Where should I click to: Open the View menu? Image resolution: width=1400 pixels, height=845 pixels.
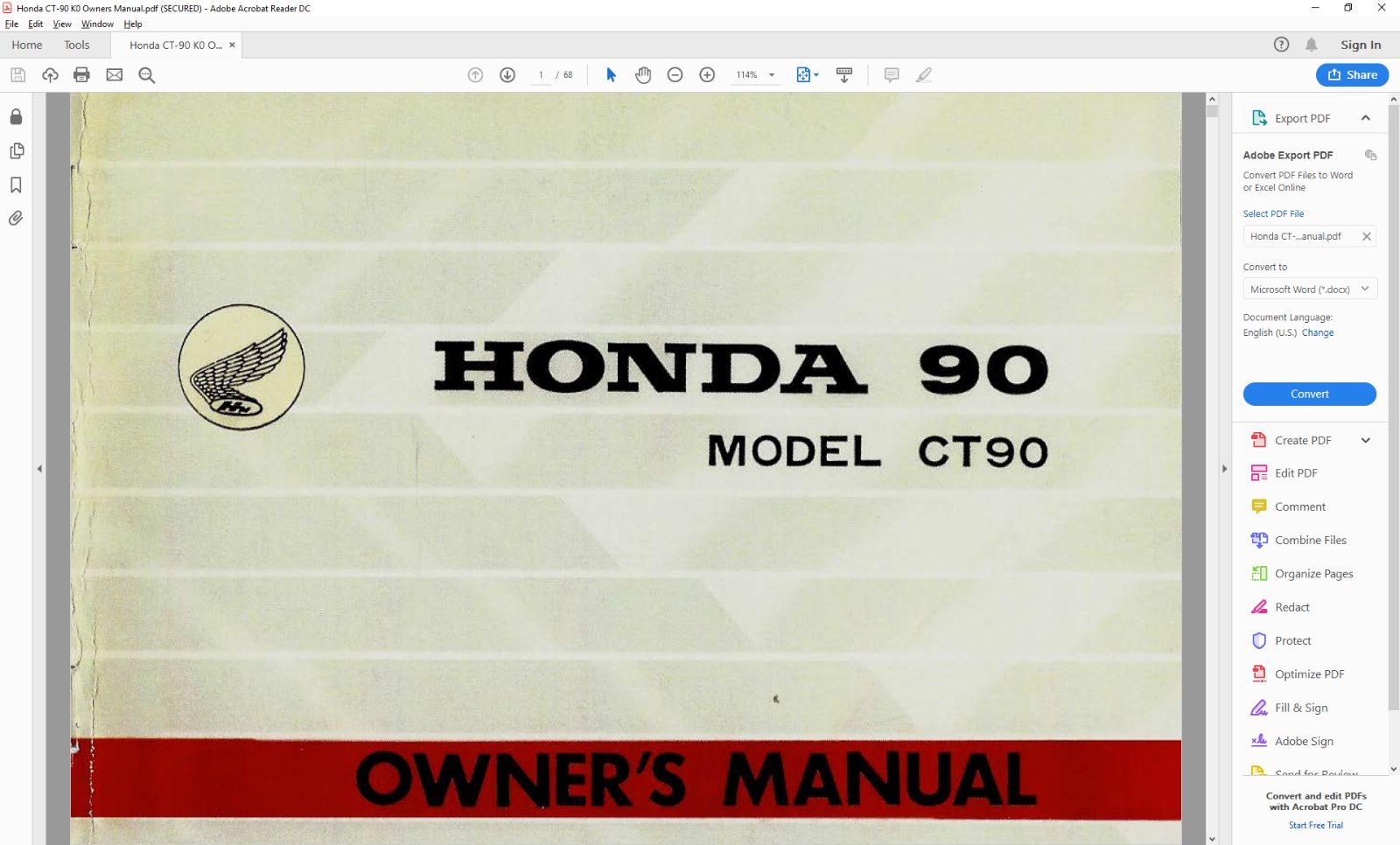pyautogui.click(x=62, y=24)
